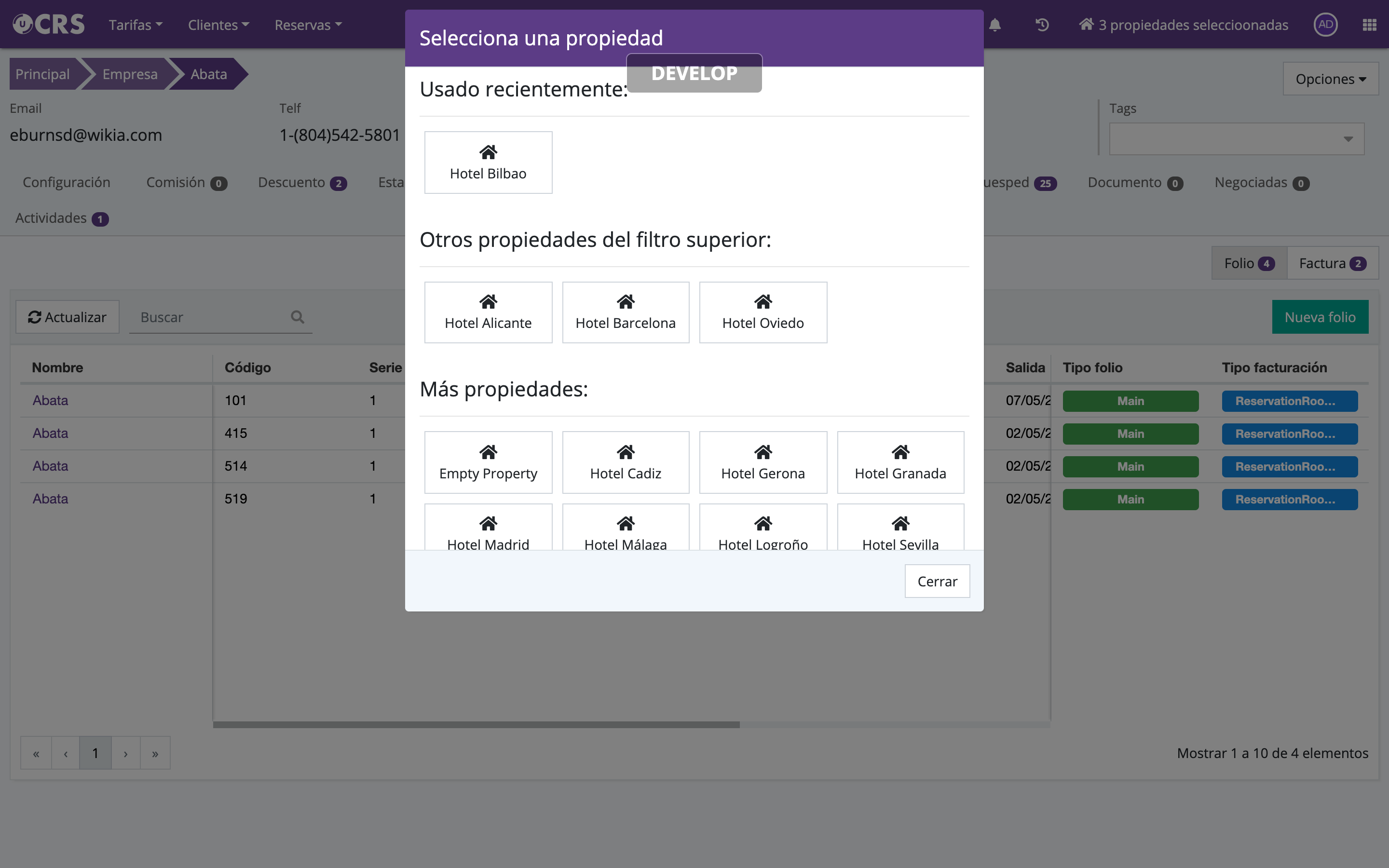
Task: Open the Descuento tab
Action: click(302, 183)
